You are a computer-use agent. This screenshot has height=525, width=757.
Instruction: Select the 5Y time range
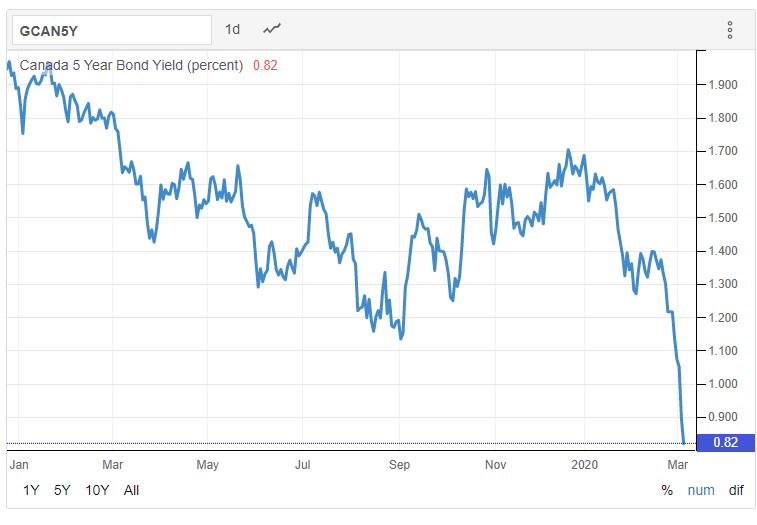click(x=62, y=490)
